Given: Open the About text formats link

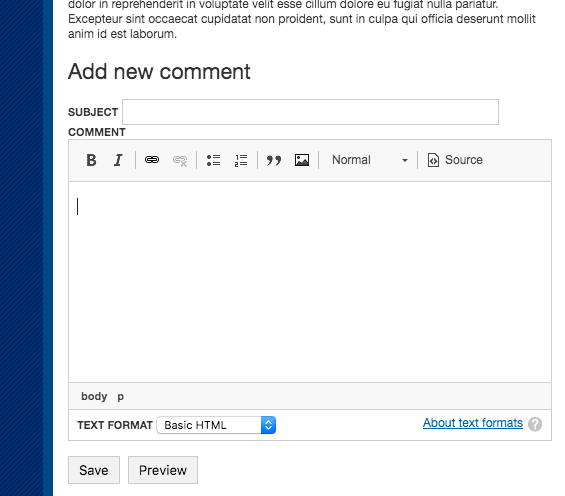Looking at the screenshot, I should 473,423.
